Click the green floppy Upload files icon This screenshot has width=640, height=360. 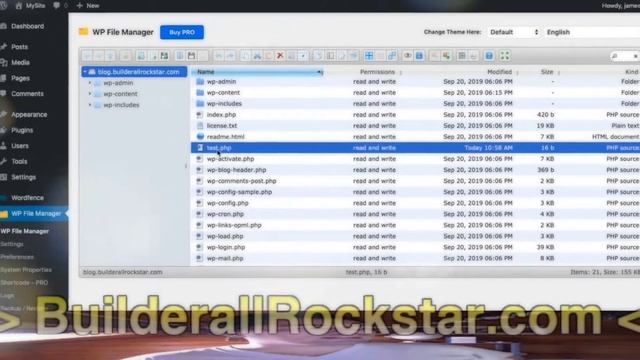pyautogui.click(x=164, y=56)
